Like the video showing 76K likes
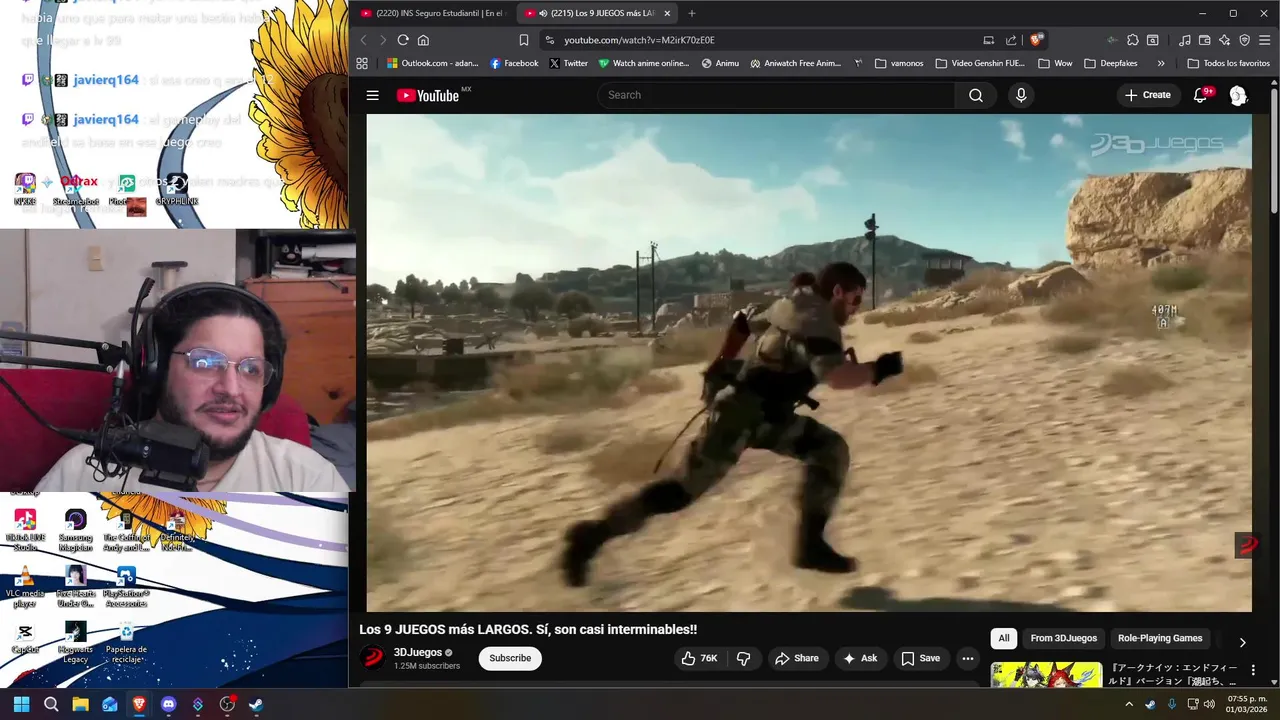The height and width of the screenshot is (720, 1280). 699,658
